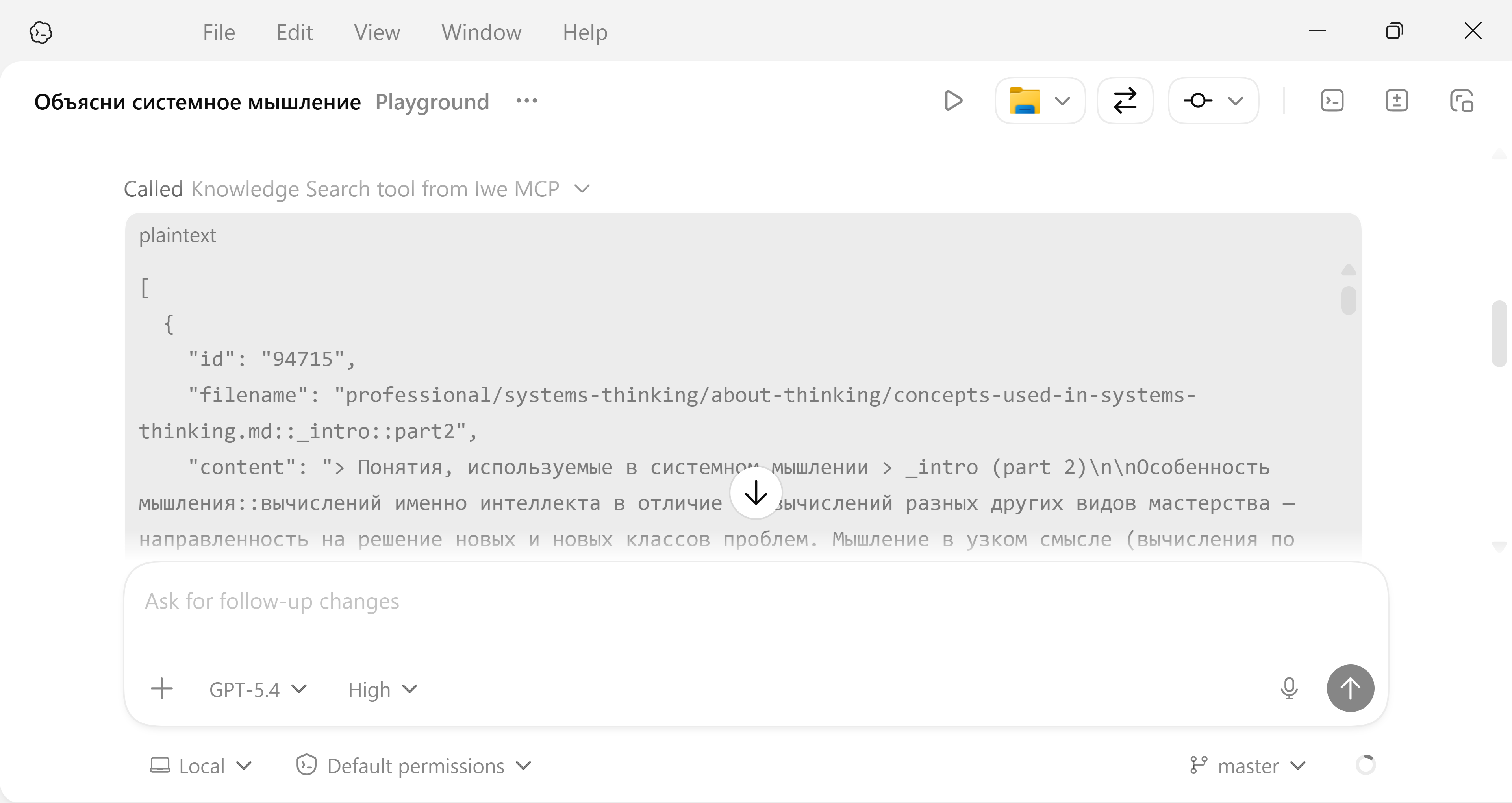Toggle the diff panel icon
This screenshot has width=1512, height=803.
[1396, 101]
